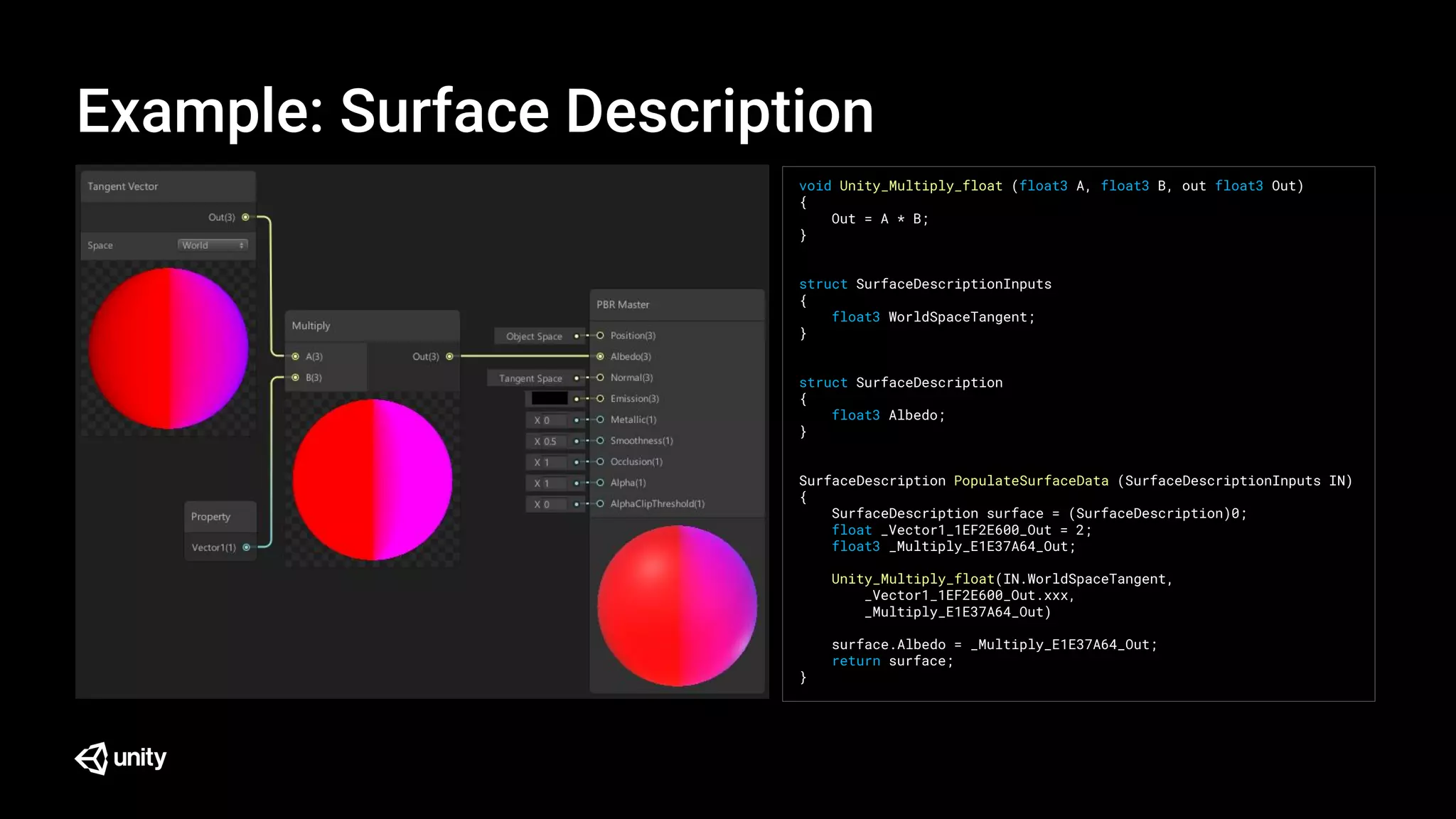Click the AlphaClipThreshold(1) input port

[x=600, y=503]
